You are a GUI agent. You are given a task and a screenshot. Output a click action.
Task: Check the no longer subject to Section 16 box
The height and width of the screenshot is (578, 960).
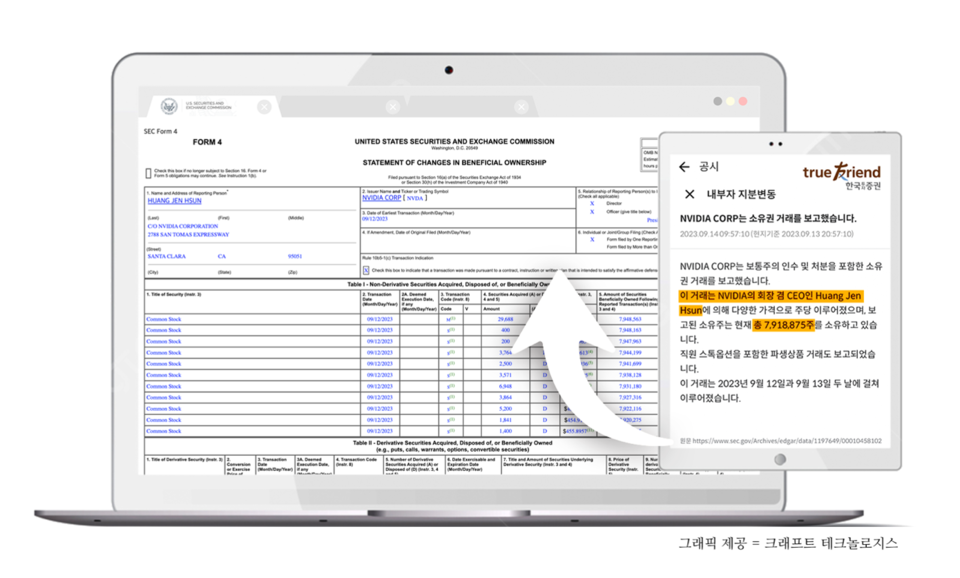(x=149, y=173)
